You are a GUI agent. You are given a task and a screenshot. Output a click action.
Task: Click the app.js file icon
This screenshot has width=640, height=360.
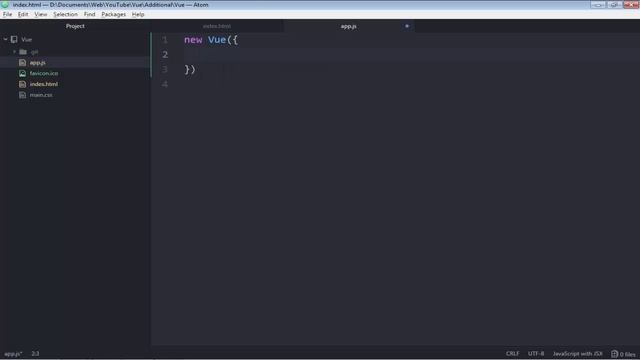tap(22, 63)
